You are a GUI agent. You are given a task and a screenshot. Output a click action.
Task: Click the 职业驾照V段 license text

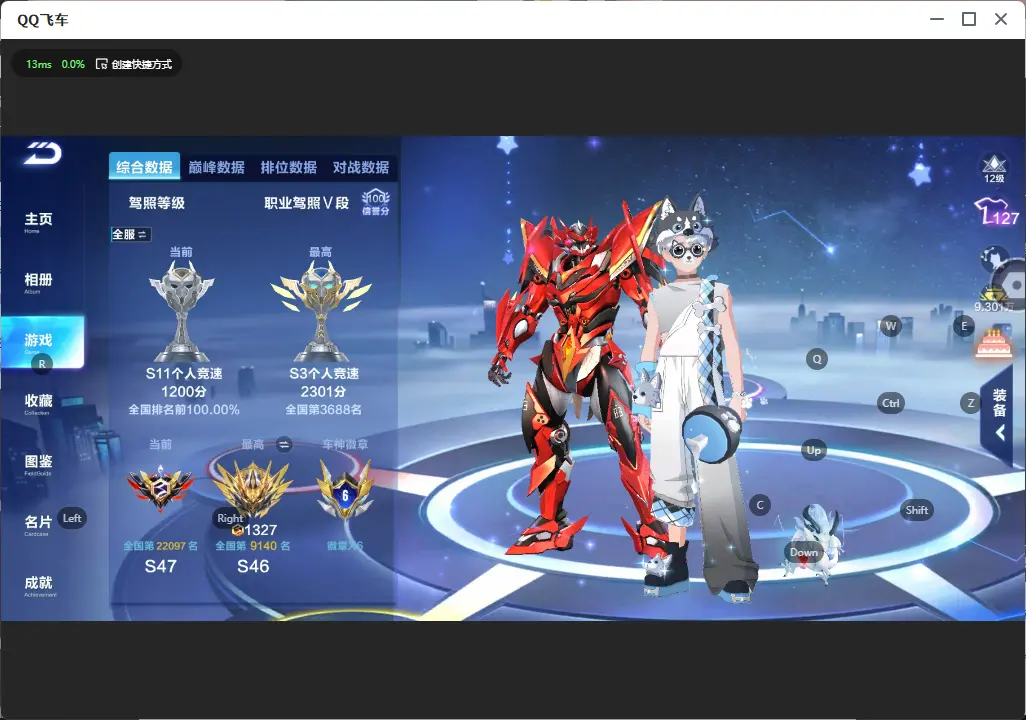(x=306, y=203)
